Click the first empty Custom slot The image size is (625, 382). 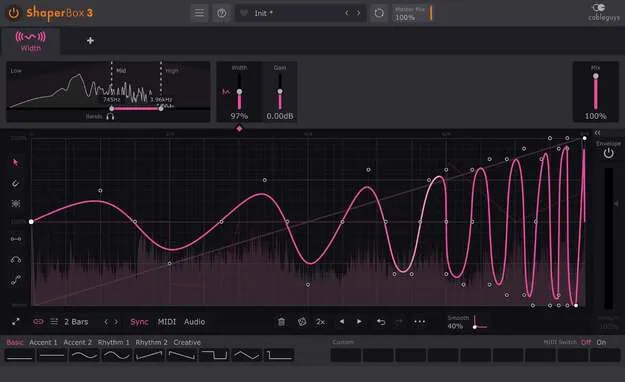coord(346,355)
